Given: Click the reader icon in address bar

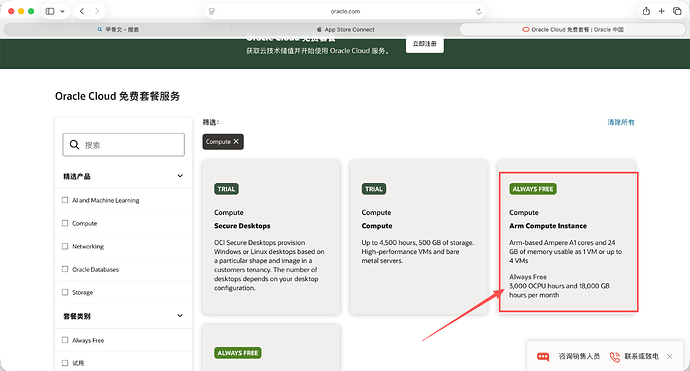Looking at the screenshot, I should coord(212,11).
